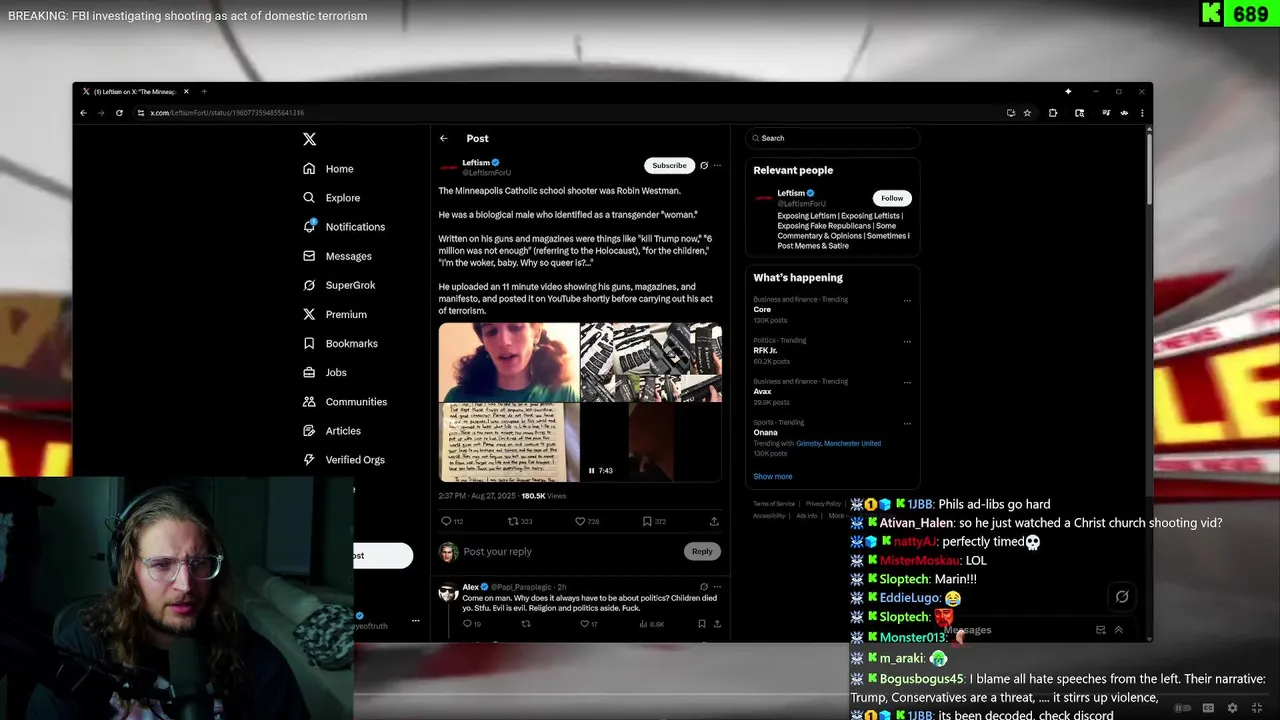
Task: Open the long-haired person video thumbnail
Action: [x=509, y=362]
